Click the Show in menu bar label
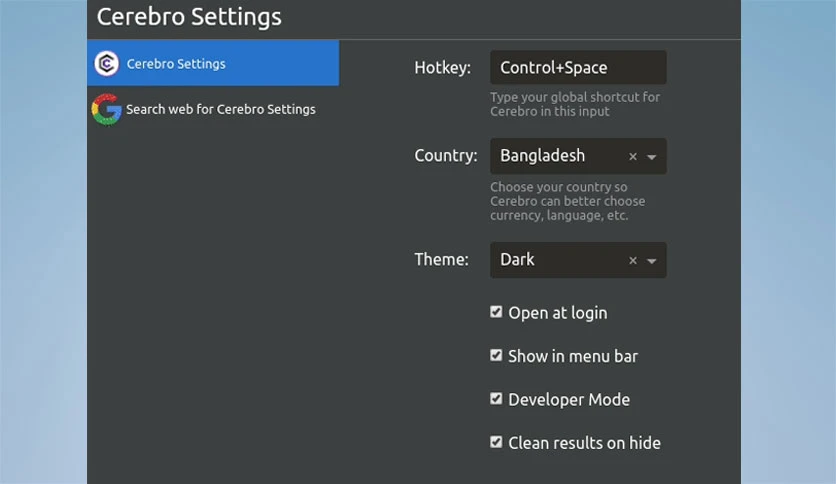This screenshot has height=484, width=836. pos(573,356)
